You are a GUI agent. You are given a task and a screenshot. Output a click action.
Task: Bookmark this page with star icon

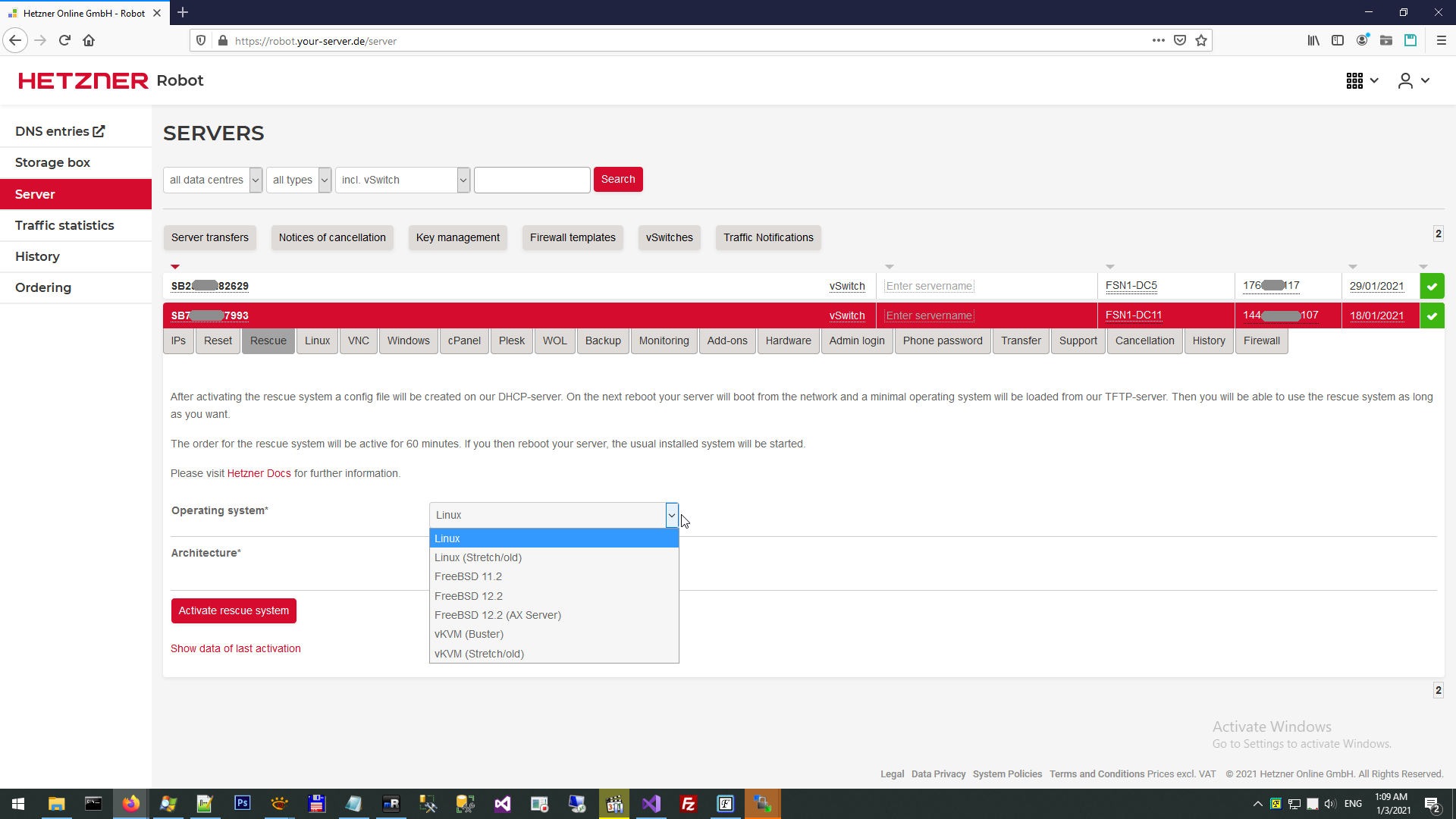point(1201,41)
